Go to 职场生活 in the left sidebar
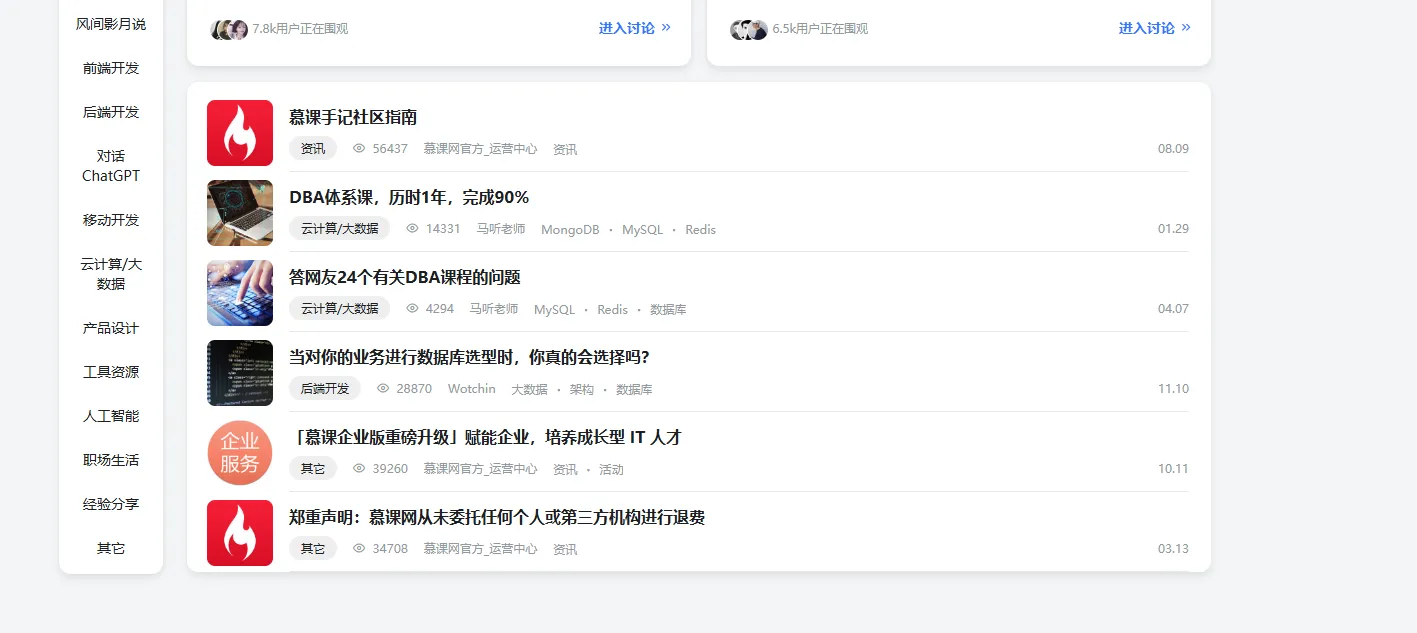Viewport: 1417px width, 633px height. tap(111, 460)
